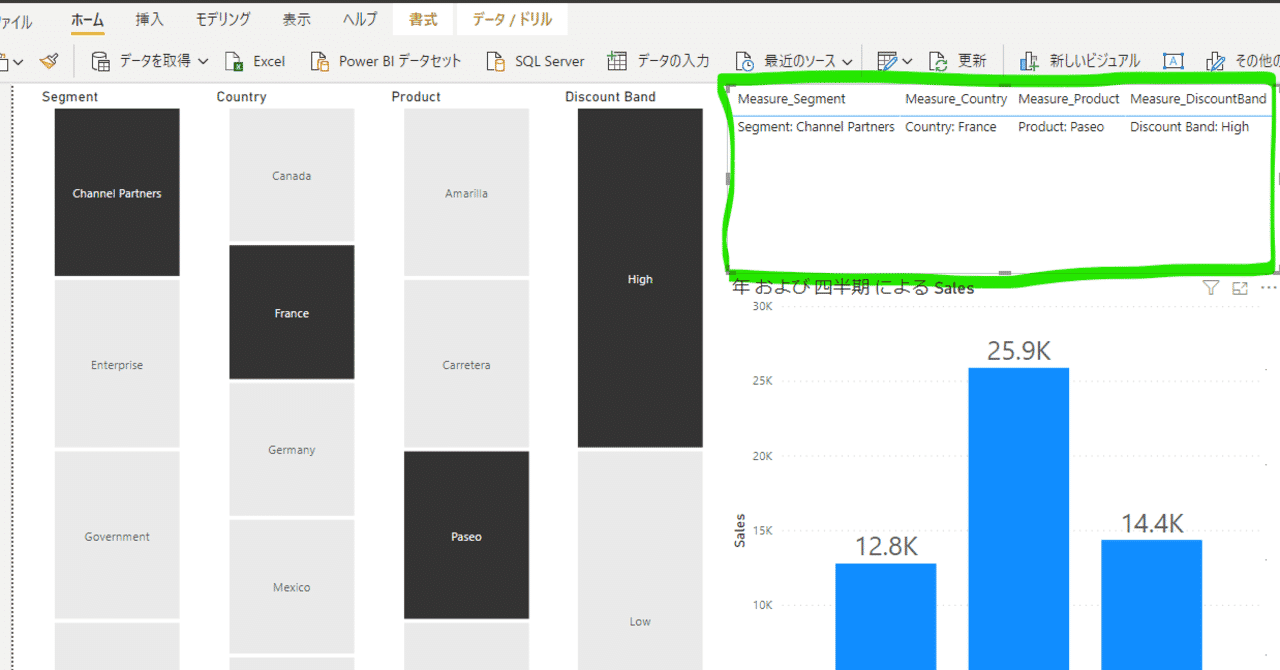Click the Segment slicer header

point(70,97)
